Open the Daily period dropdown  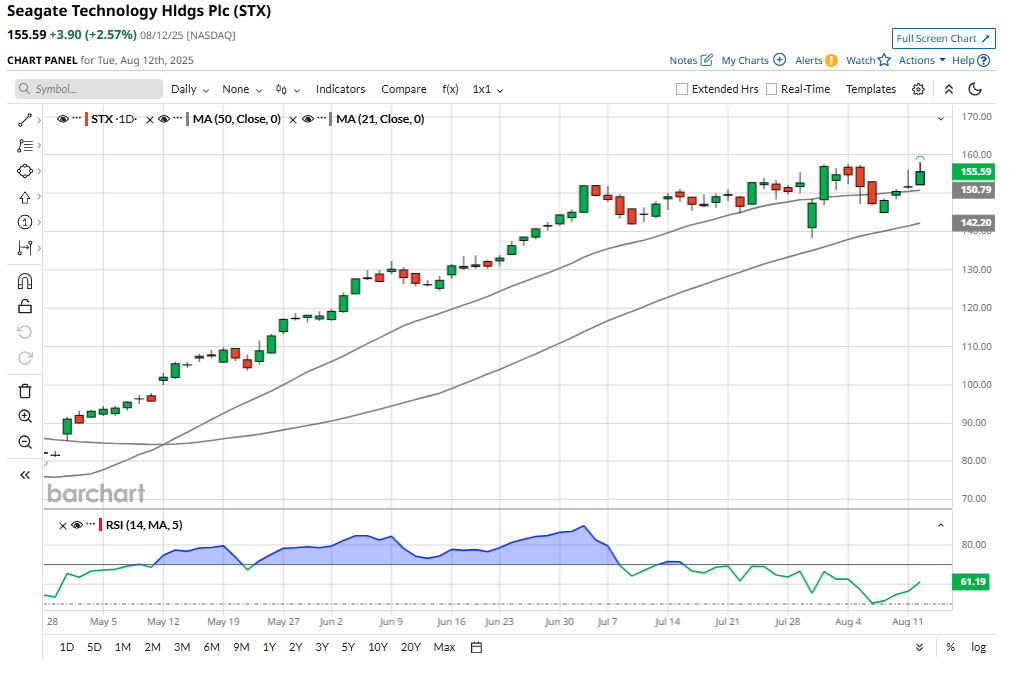[190, 89]
